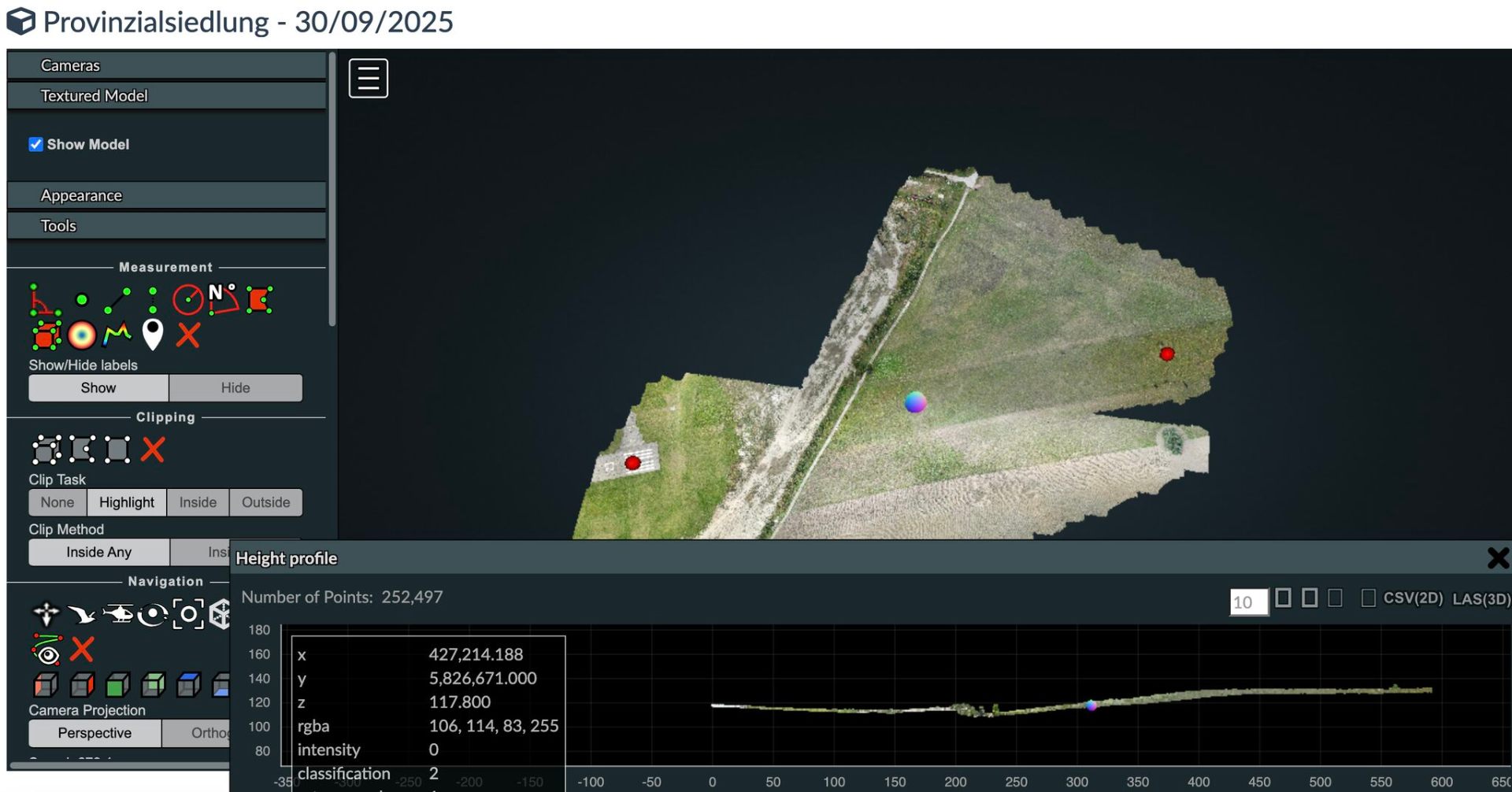Image resolution: width=1512 pixels, height=792 pixels.
Task: Select Perspective camera projection
Action: coord(94,733)
